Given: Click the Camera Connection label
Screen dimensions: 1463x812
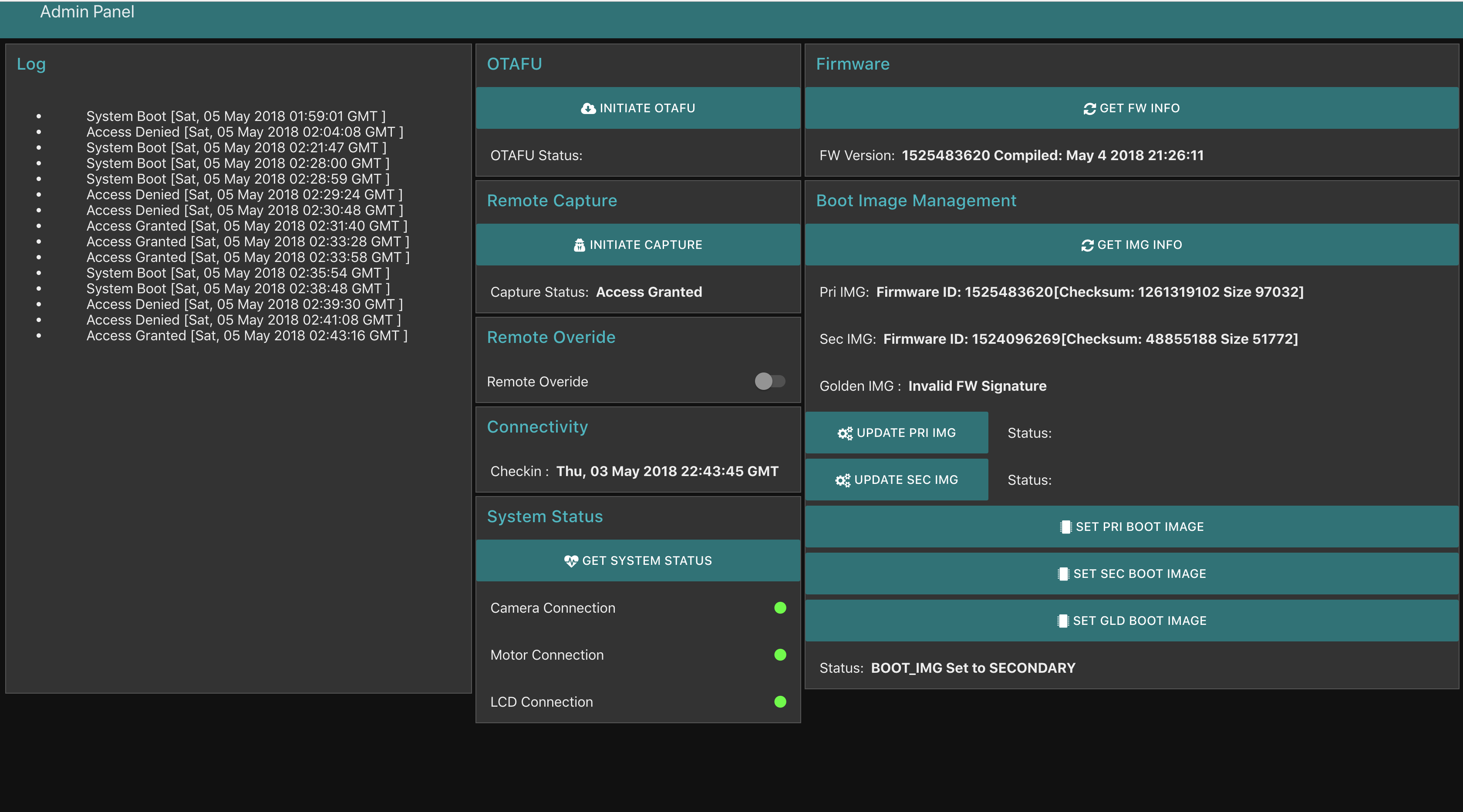Looking at the screenshot, I should pos(553,608).
